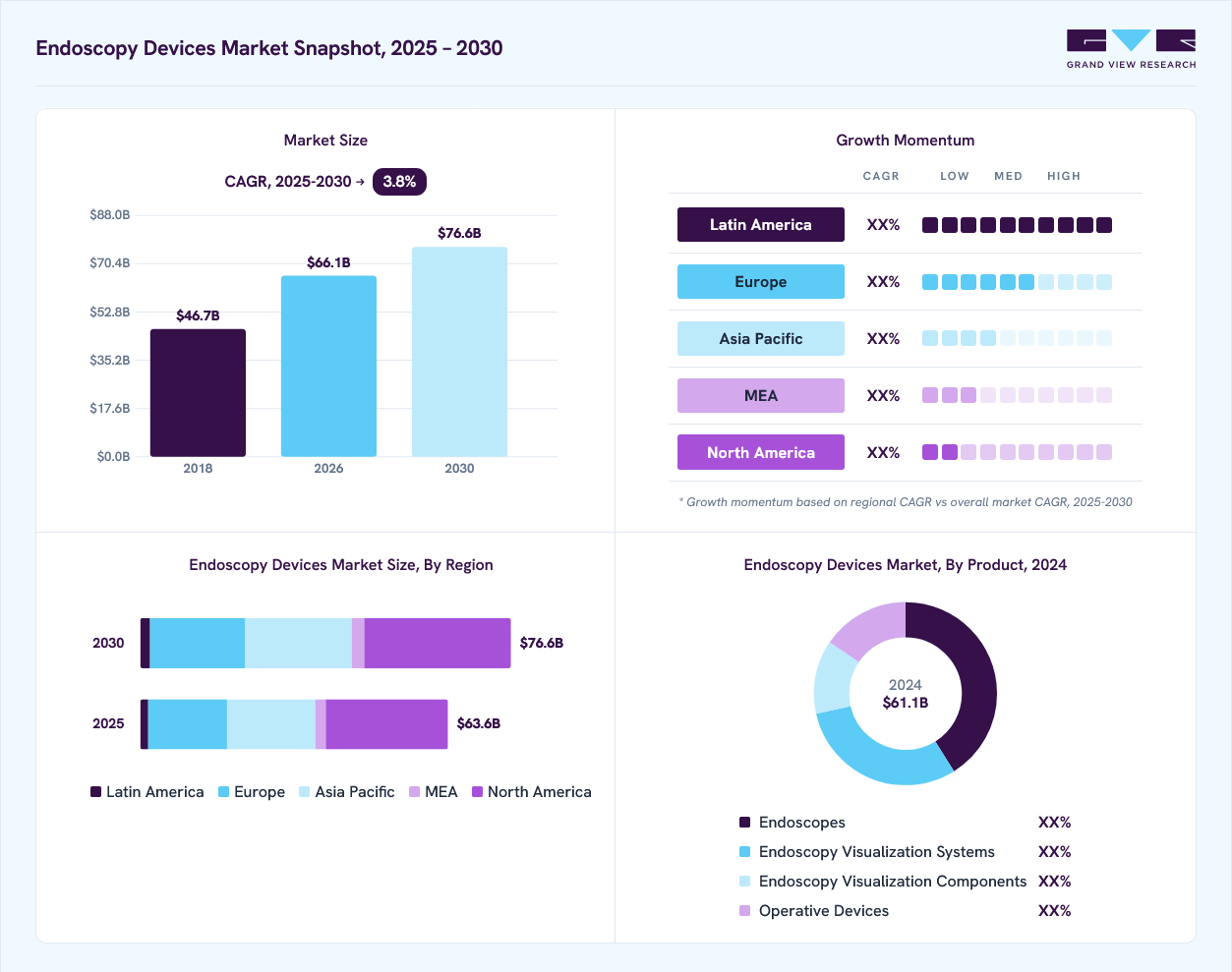Click the $88.0B axis label

click(x=110, y=214)
